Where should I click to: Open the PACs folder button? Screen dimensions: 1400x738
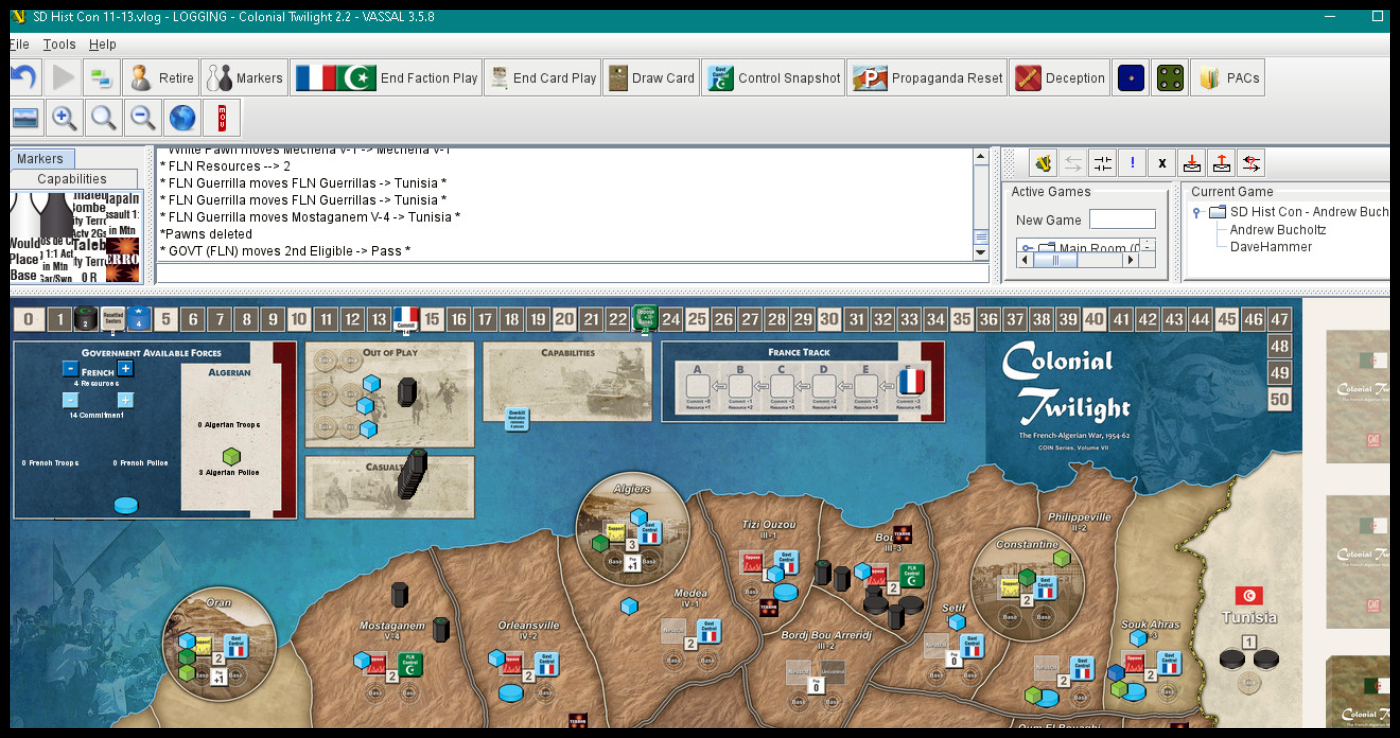1227,77
